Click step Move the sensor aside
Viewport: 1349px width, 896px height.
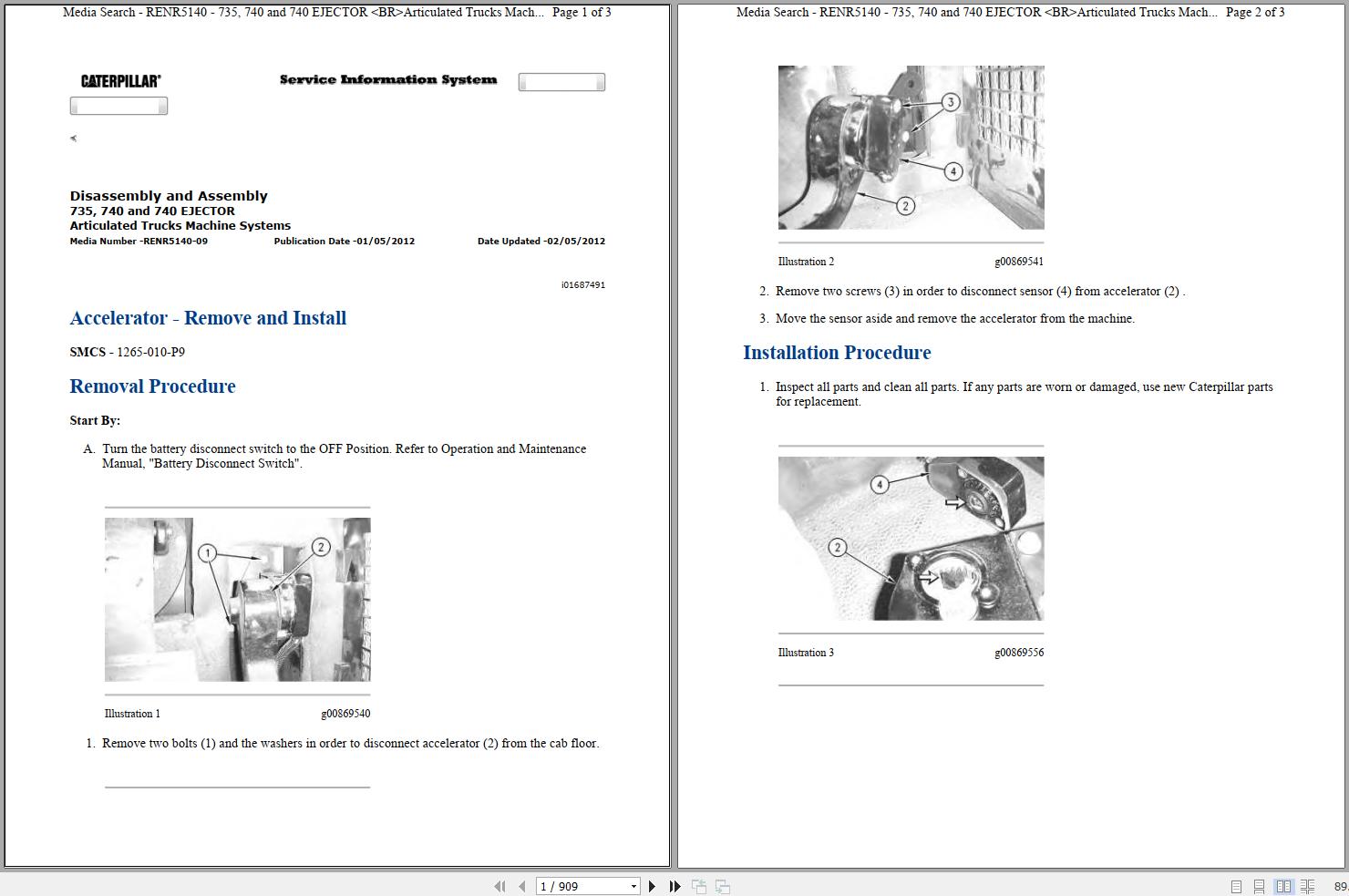click(955, 319)
